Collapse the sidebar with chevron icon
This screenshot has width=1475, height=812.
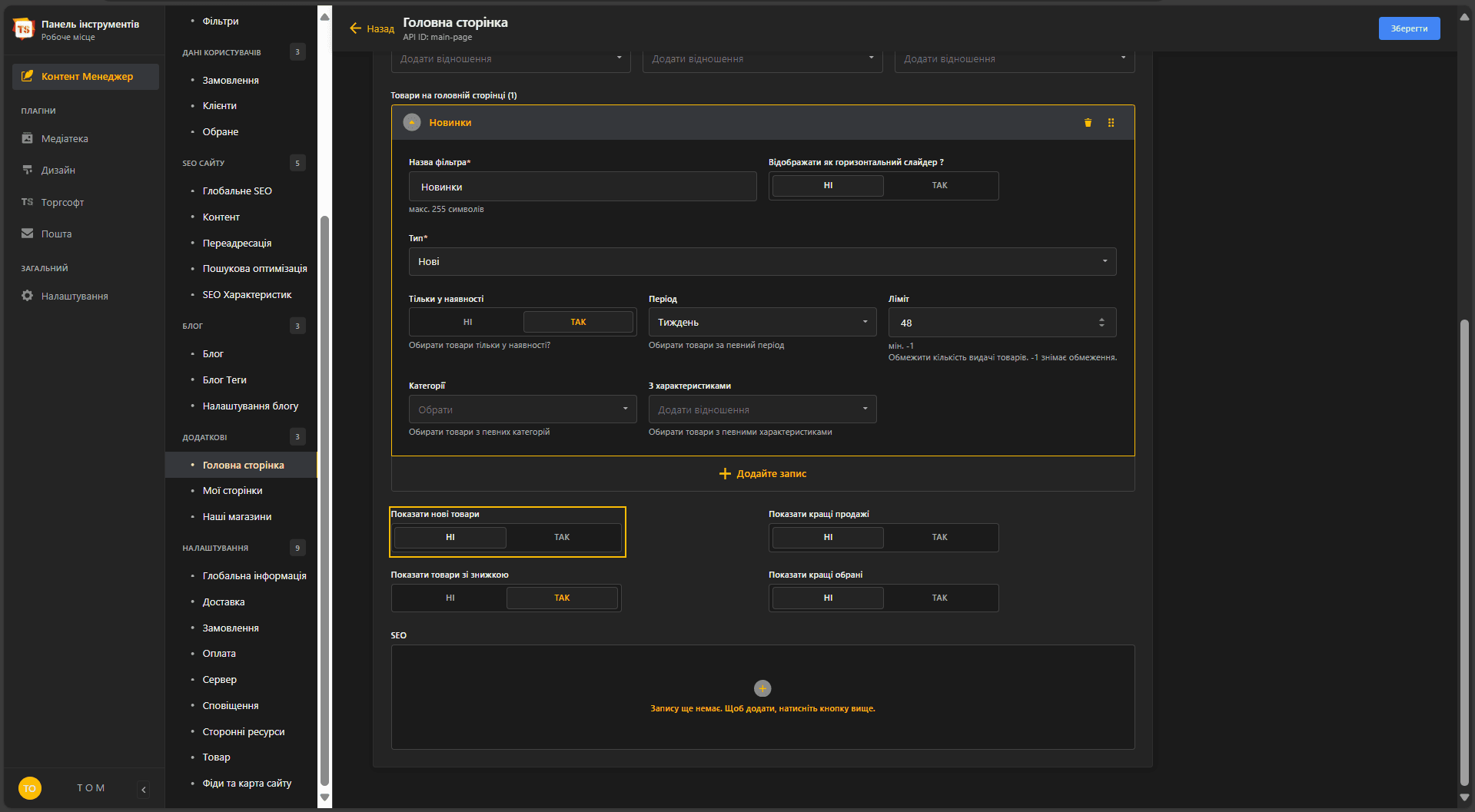pos(144,789)
